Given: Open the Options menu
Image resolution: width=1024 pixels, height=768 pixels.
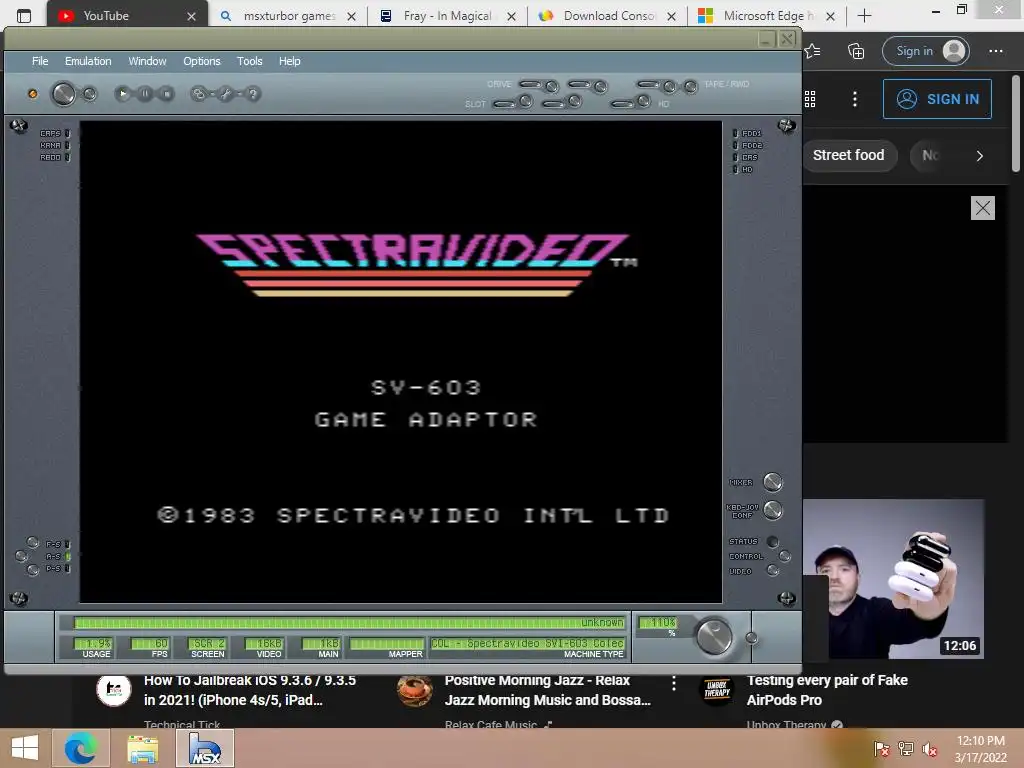Looking at the screenshot, I should click(202, 61).
